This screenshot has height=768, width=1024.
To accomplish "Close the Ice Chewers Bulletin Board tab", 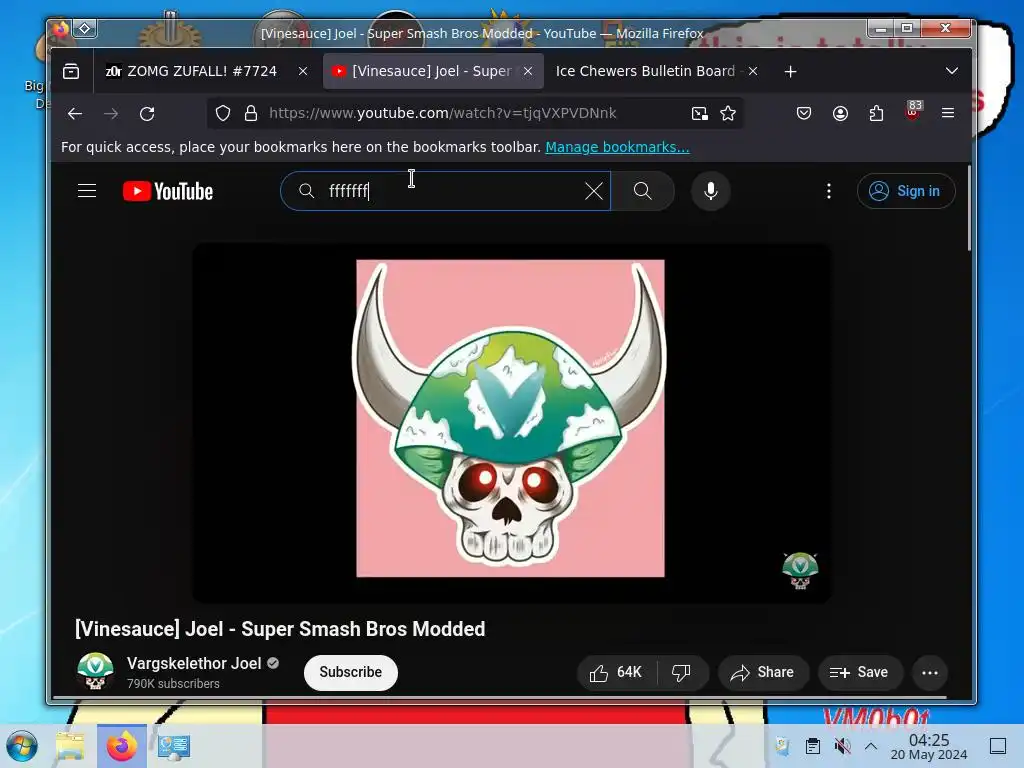I will click(x=753, y=71).
